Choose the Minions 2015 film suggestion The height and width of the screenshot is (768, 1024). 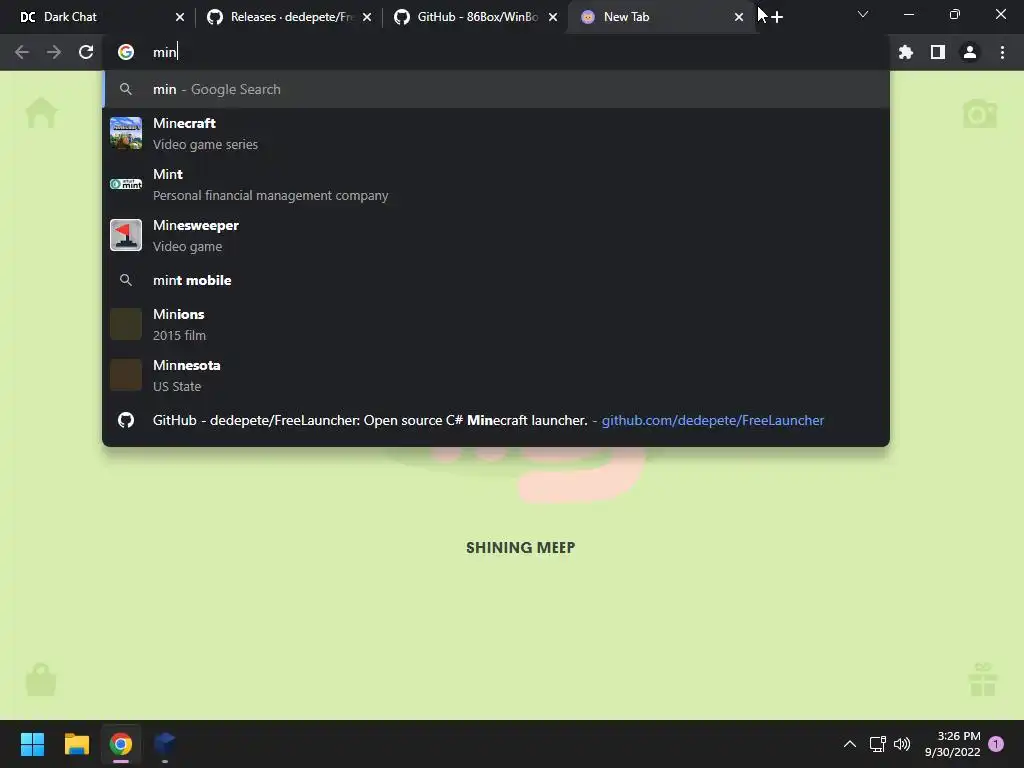(x=496, y=324)
